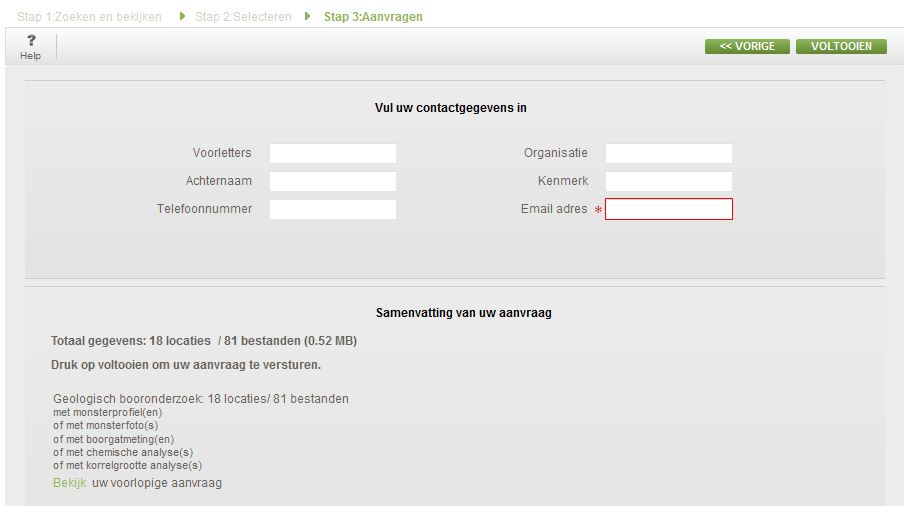Click the Email adres label
Viewport: 921px width, 506px height.
tap(554, 209)
